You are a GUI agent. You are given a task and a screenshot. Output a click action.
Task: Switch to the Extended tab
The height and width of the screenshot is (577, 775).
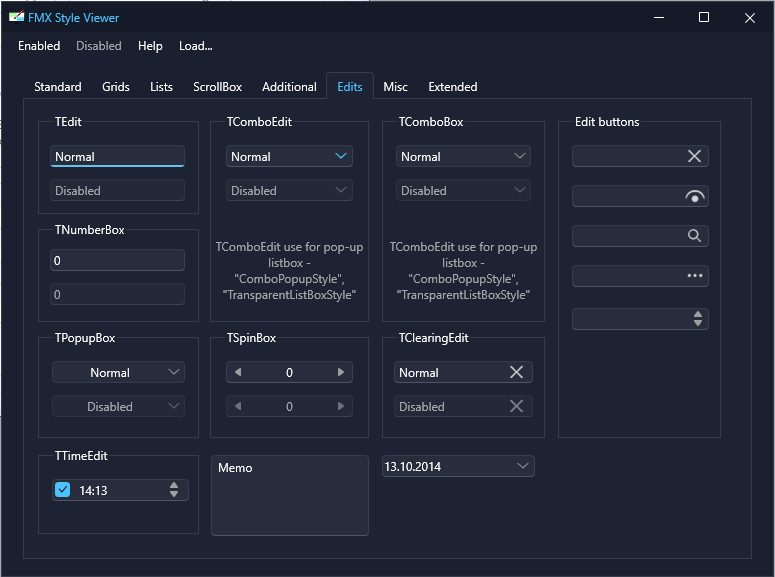click(453, 87)
